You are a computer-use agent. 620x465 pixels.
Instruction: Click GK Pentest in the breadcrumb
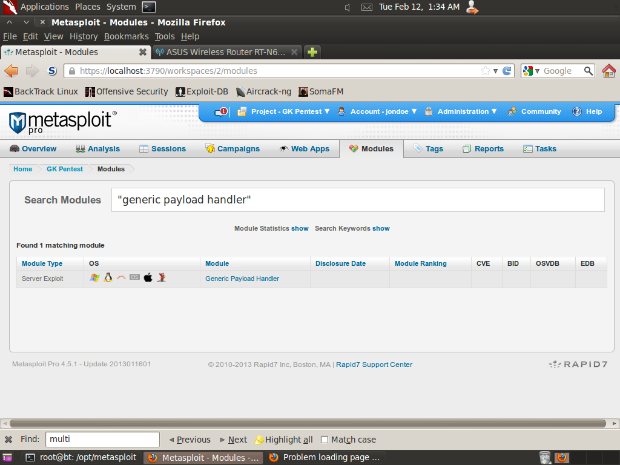click(64, 169)
